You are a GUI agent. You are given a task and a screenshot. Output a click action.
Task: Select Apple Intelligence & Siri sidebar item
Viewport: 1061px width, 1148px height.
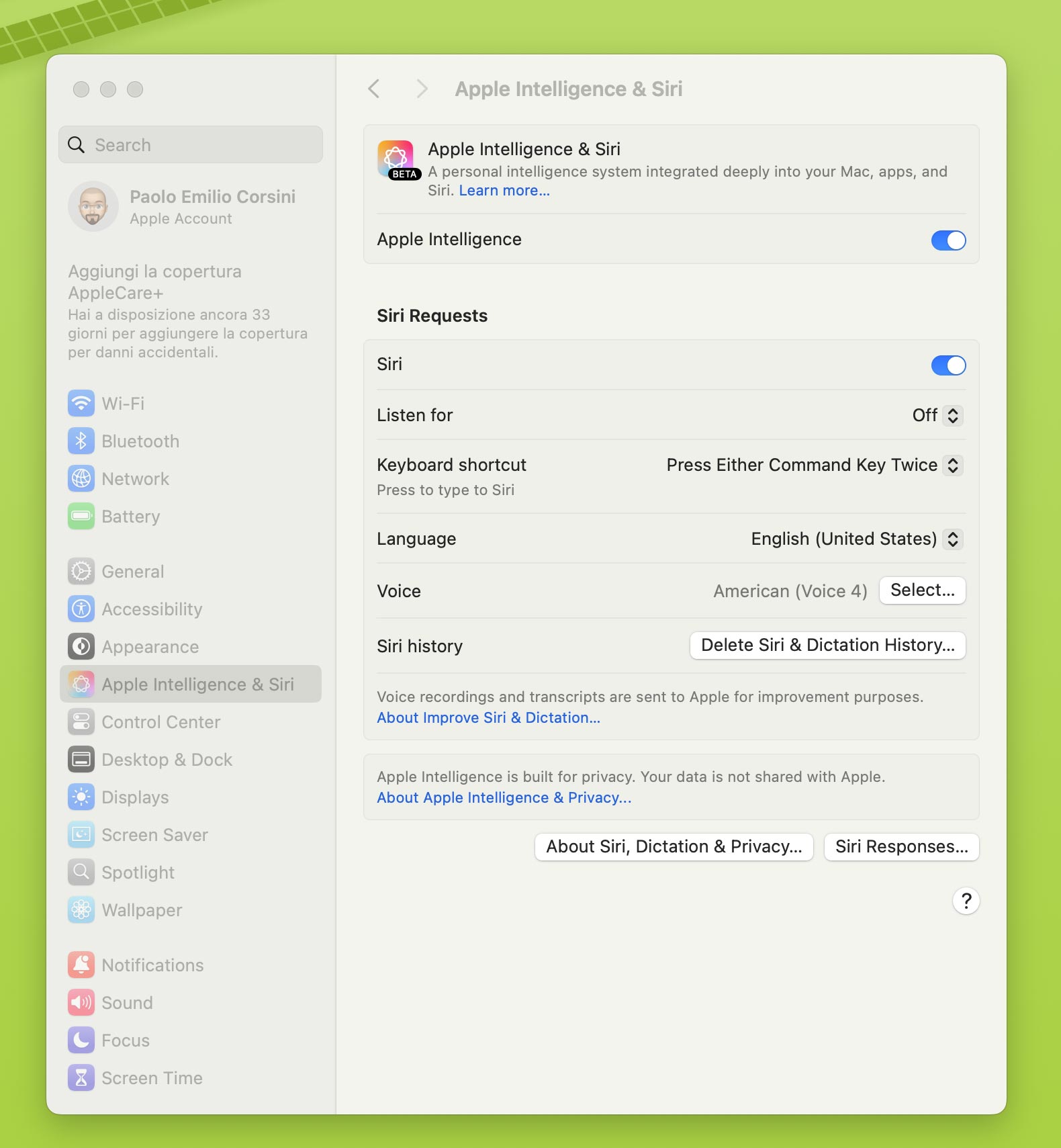(191, 684)
